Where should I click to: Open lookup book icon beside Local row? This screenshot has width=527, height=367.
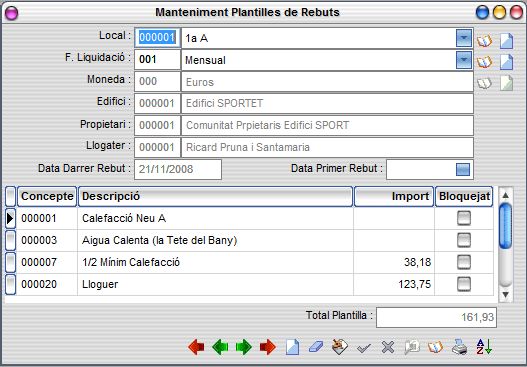484,41
